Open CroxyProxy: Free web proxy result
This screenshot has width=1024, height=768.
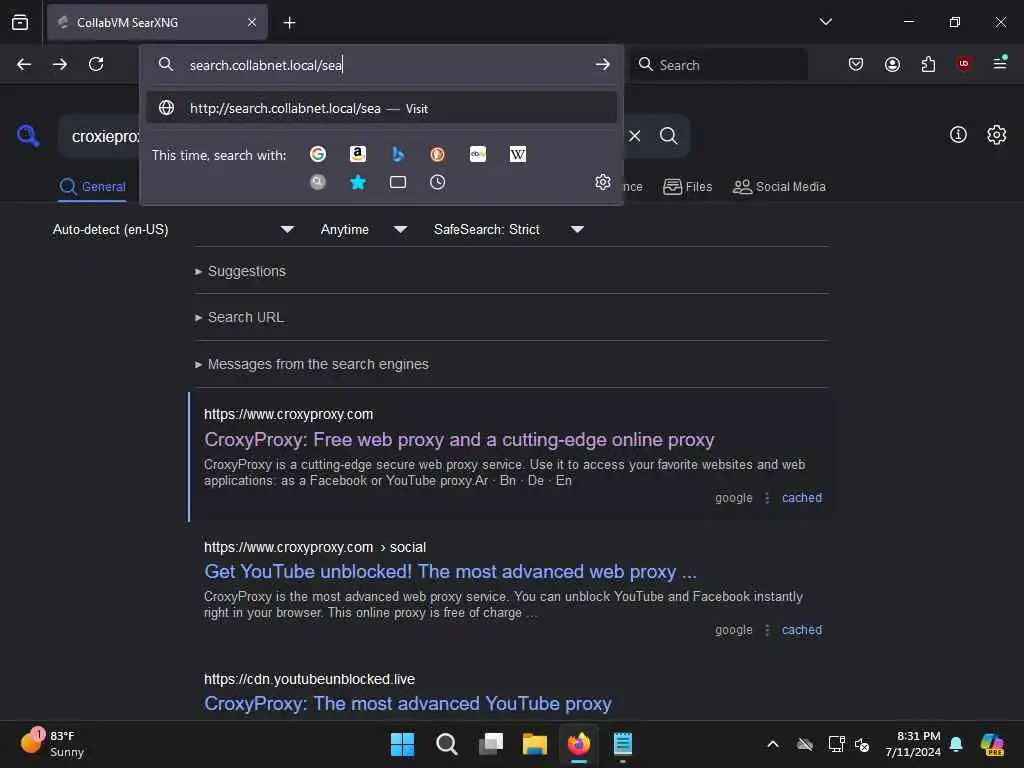click(459, 440)
